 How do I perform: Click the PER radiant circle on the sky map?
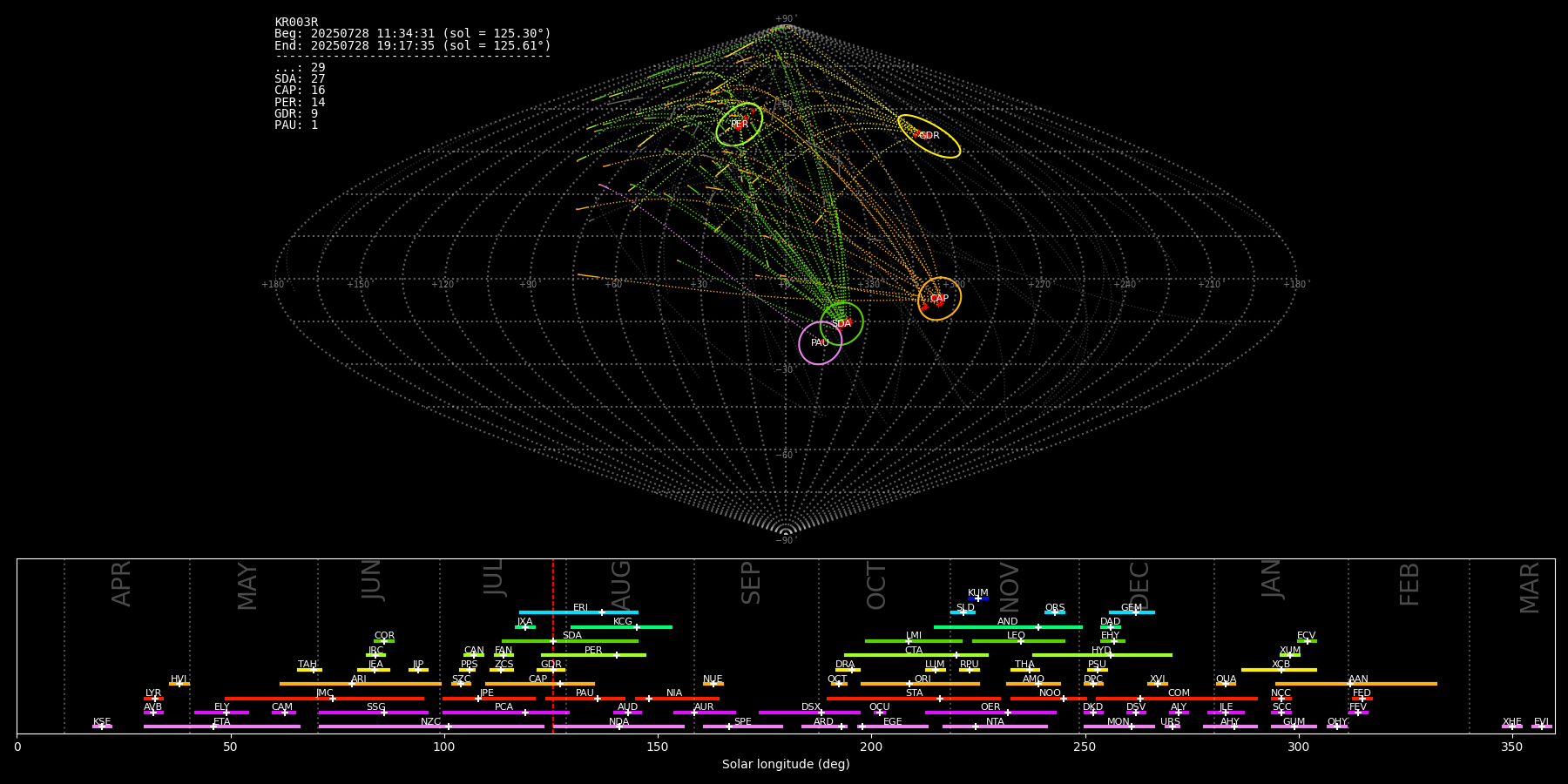740,124
